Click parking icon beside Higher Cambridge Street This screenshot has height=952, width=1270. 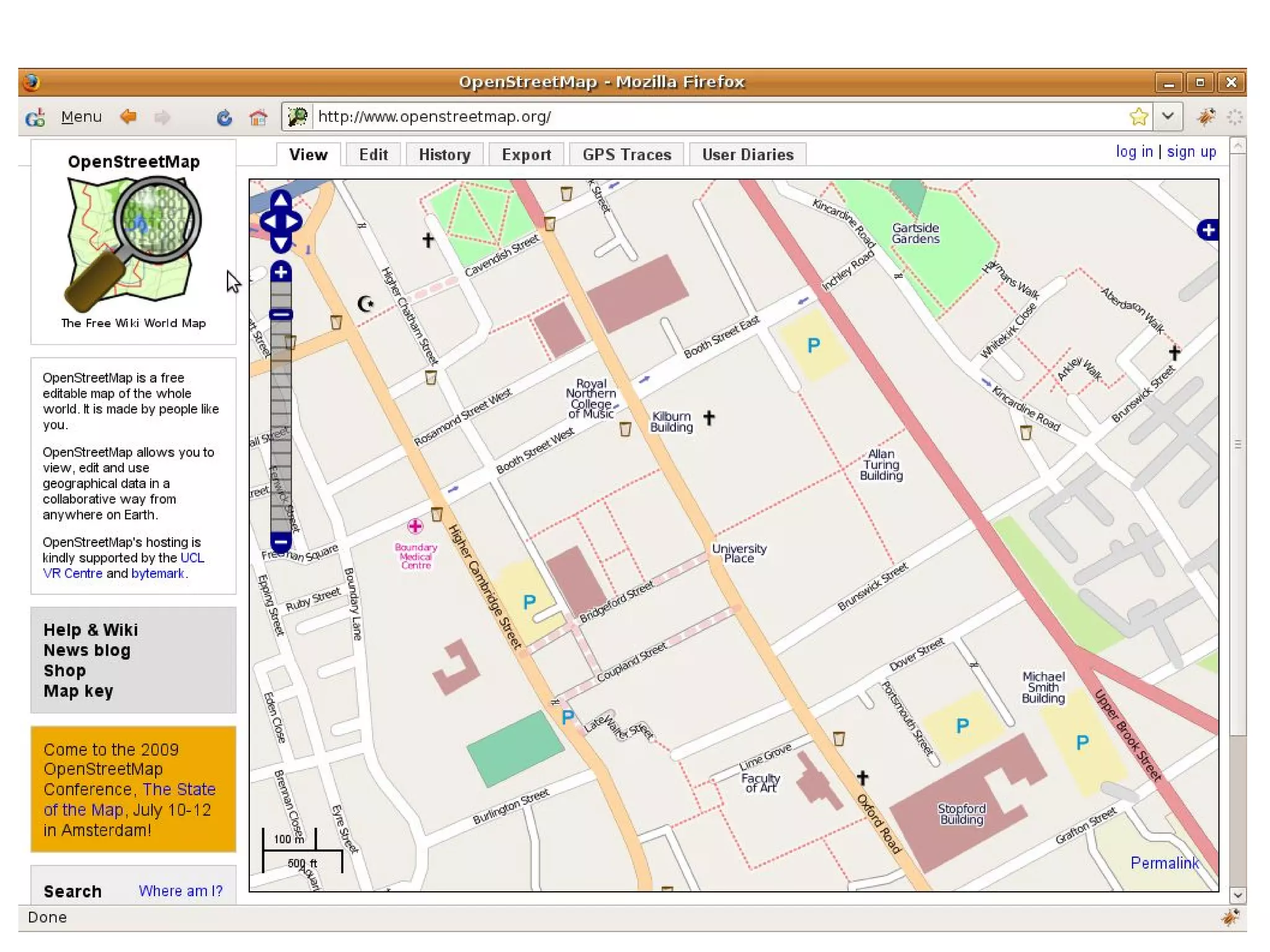coord(529,602)
